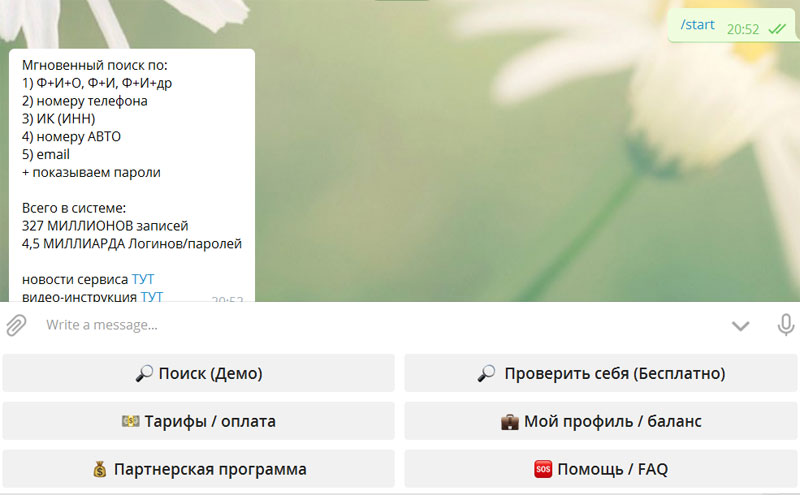Click the red SOS icon on Помощь
This screenshot has height=495, width=800.
[543, 469]
